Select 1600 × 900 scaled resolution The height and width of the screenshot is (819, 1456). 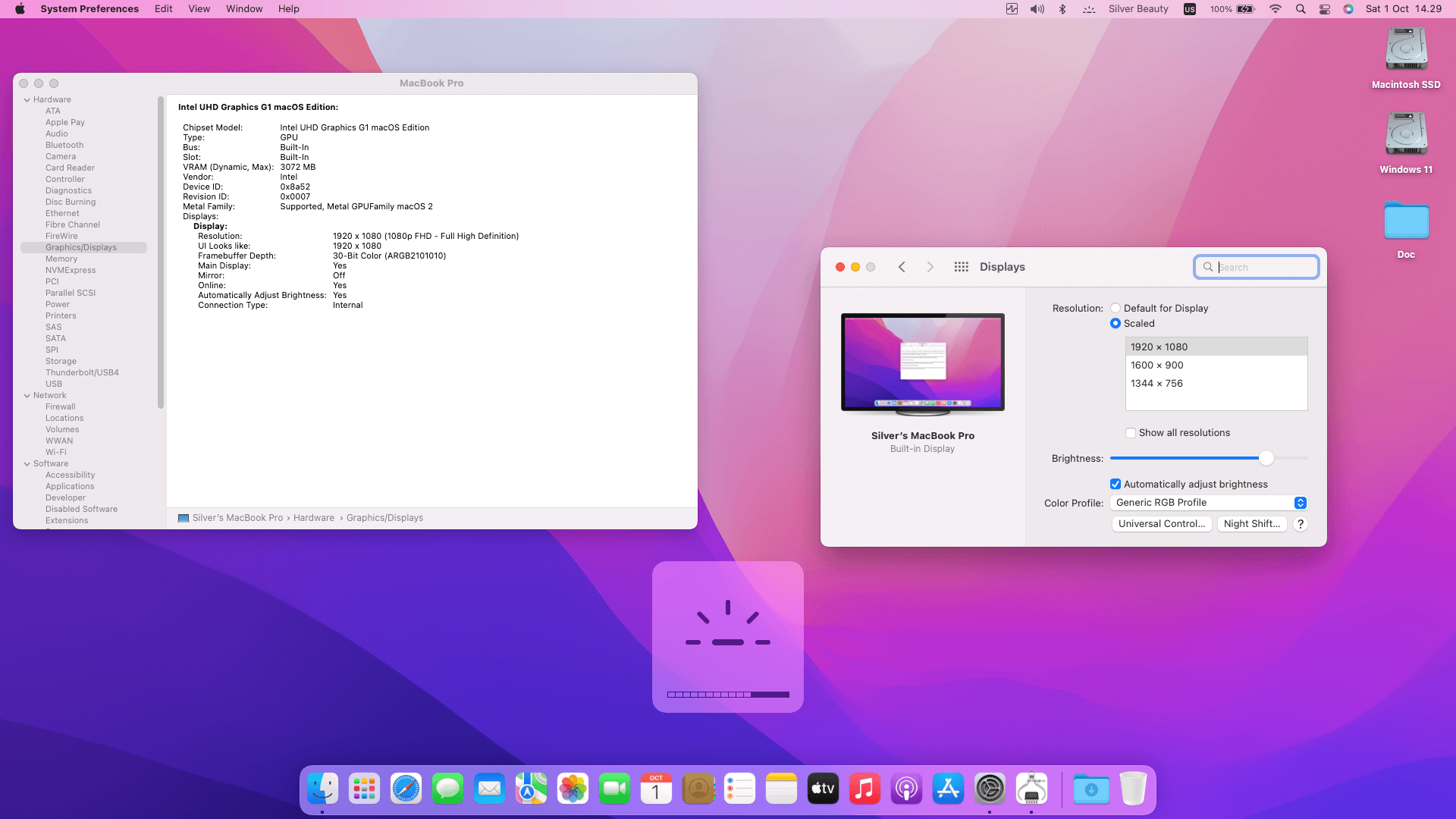click(x=1216, y=366)
